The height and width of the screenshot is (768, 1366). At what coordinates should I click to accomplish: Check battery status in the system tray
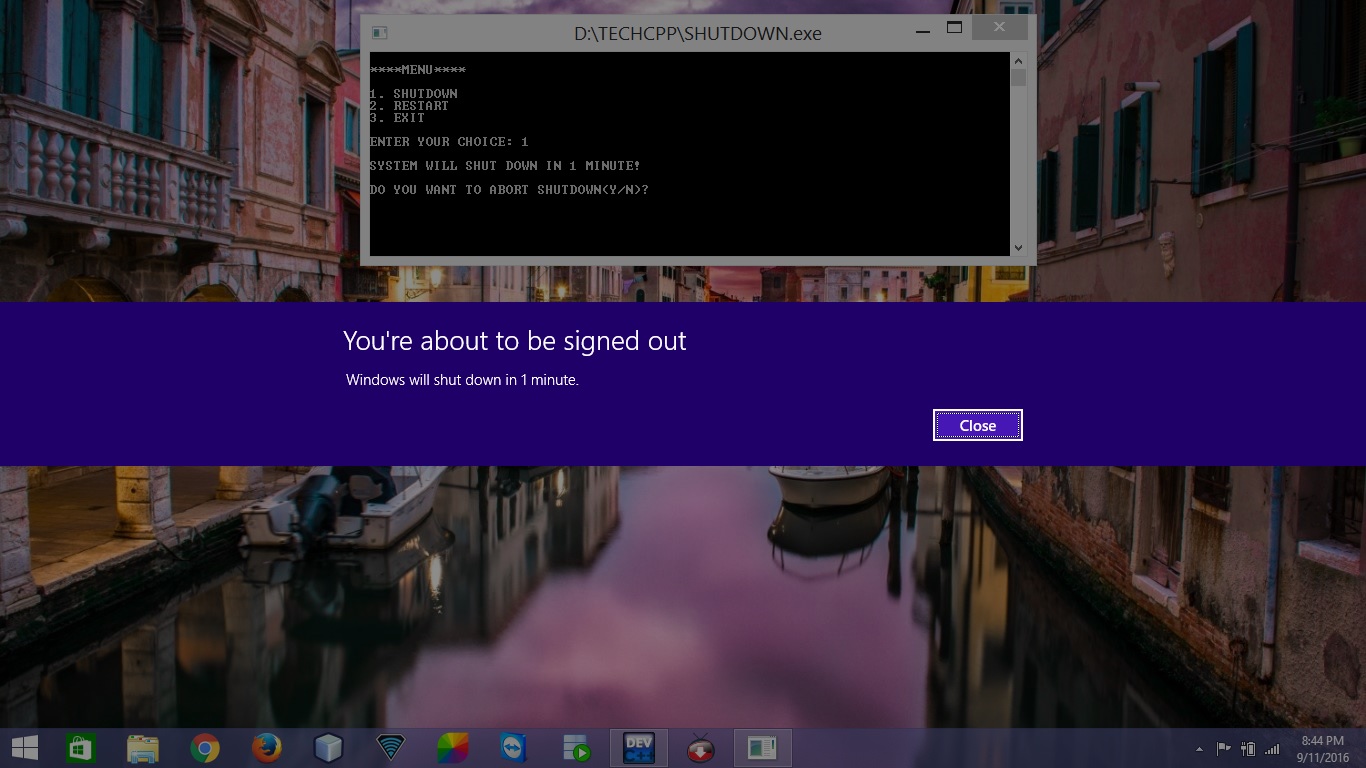coord(1247,747)
